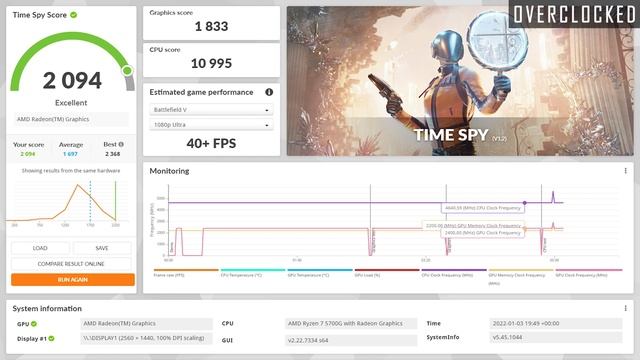Click the GUI version v2.22.7334 field
The height and width of the screenshot is (360, 640).
(351, 340)
